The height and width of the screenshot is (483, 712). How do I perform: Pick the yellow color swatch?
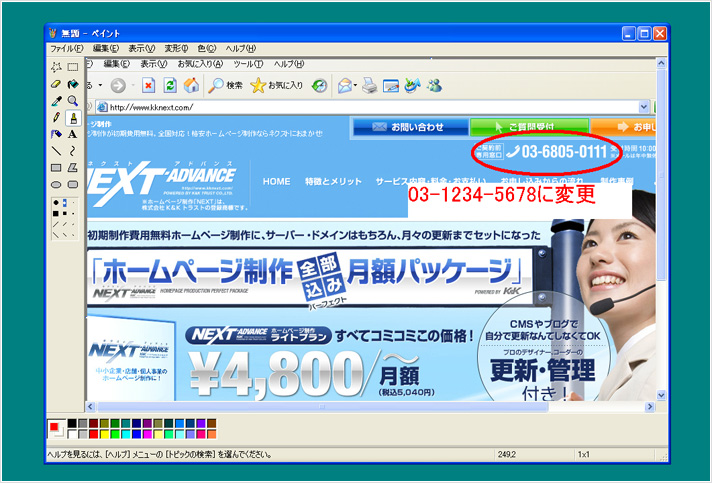104,434
